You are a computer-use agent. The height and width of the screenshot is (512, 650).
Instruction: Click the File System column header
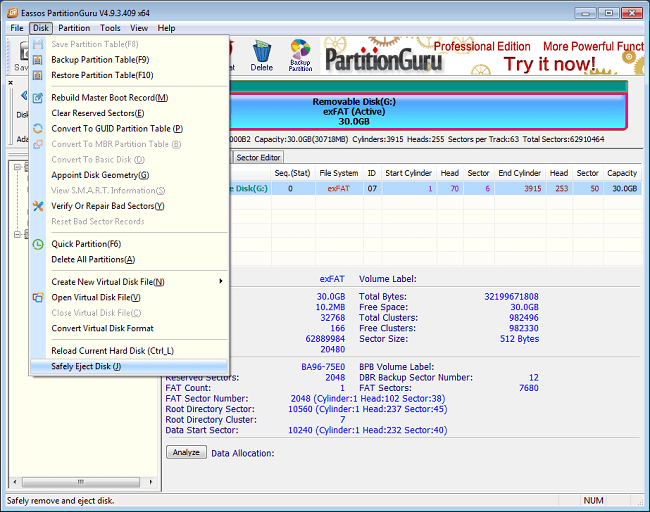(339, 173)
